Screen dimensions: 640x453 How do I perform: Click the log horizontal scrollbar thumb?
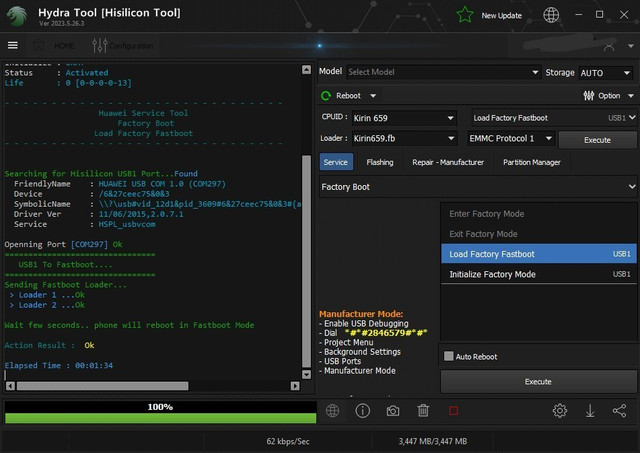click(x=102, y=386)
